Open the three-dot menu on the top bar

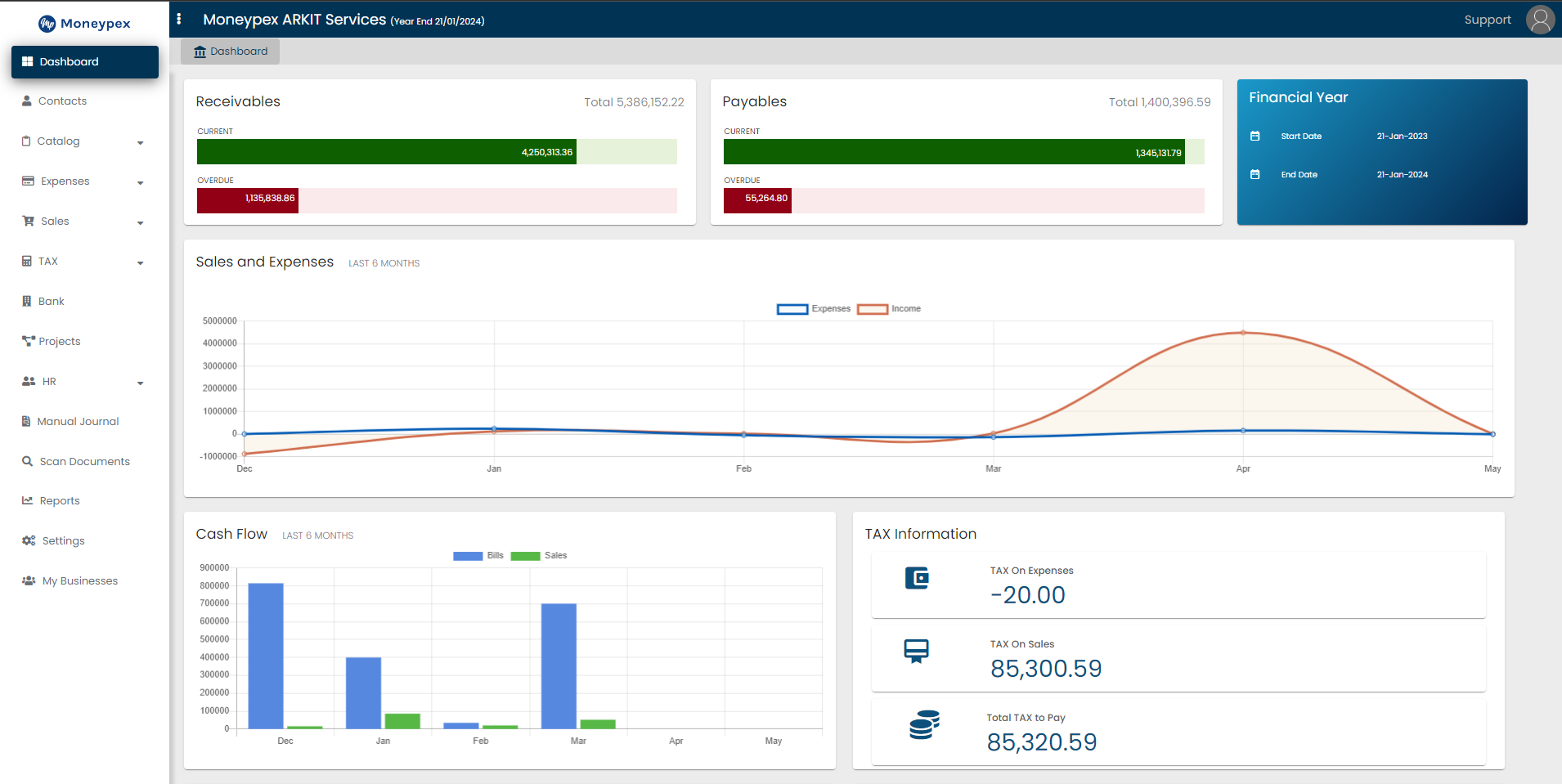[180, 18]
